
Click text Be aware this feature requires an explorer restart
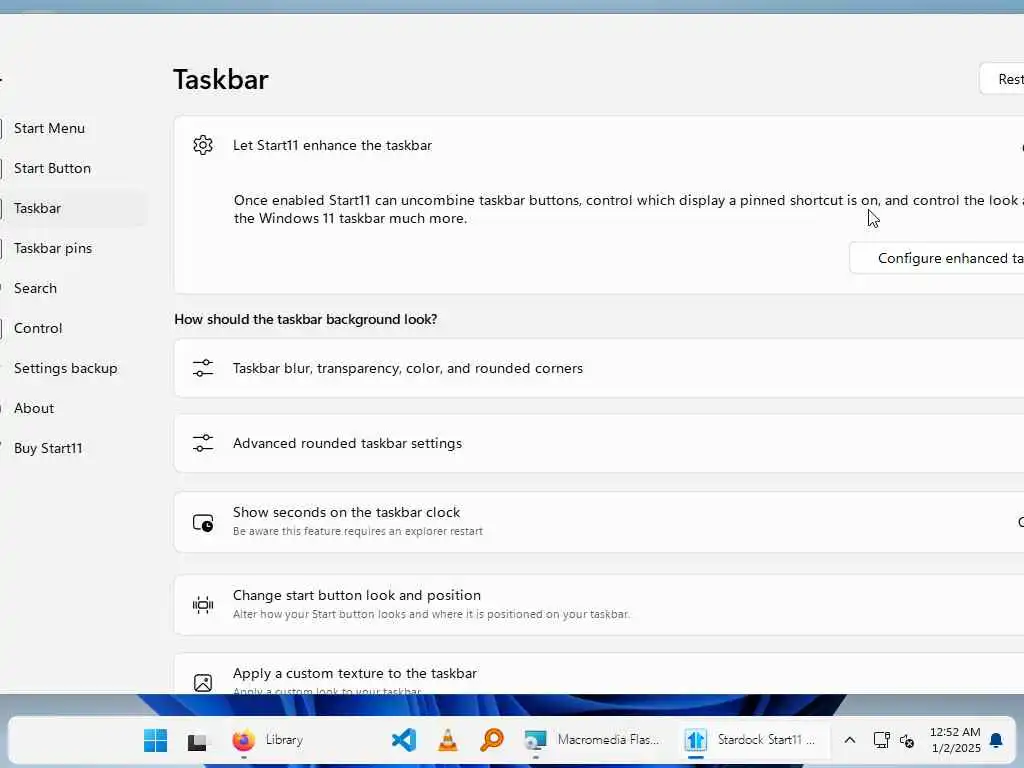point(358,531)
